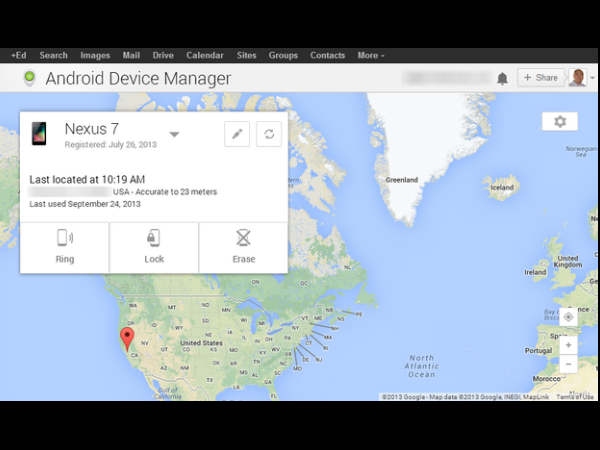Open the user profile avatar
This screenshot has height=450, width=600.
[x=578, y=78]
